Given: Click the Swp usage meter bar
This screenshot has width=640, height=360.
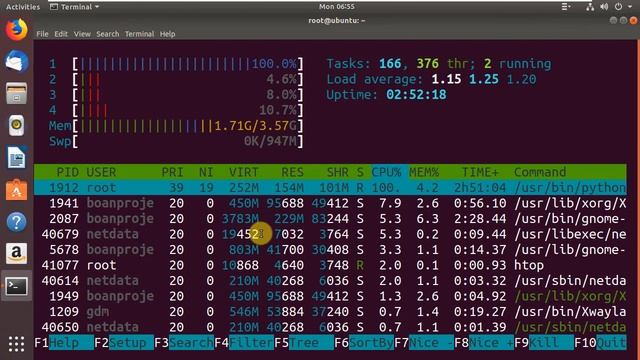Looking at the screenshot, I should 188,141.
